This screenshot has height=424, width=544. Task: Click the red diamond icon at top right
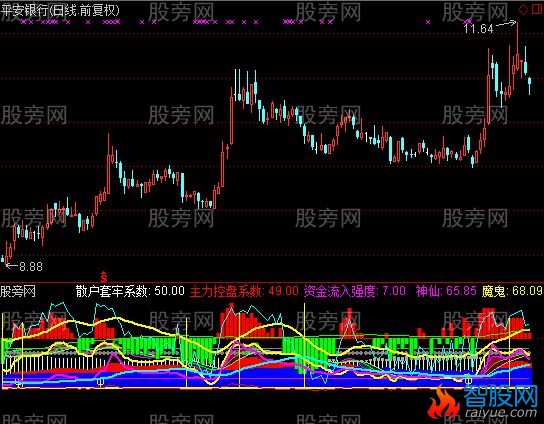pyautogui.click(x=523, y=9)
